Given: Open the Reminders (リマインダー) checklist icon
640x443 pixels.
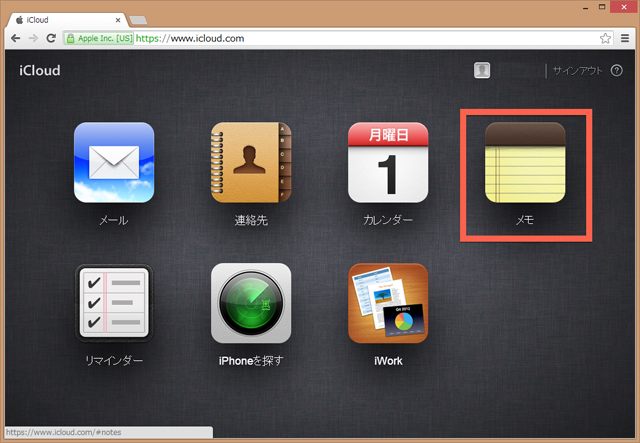Looking at the screenshot, I should point(114,303).
